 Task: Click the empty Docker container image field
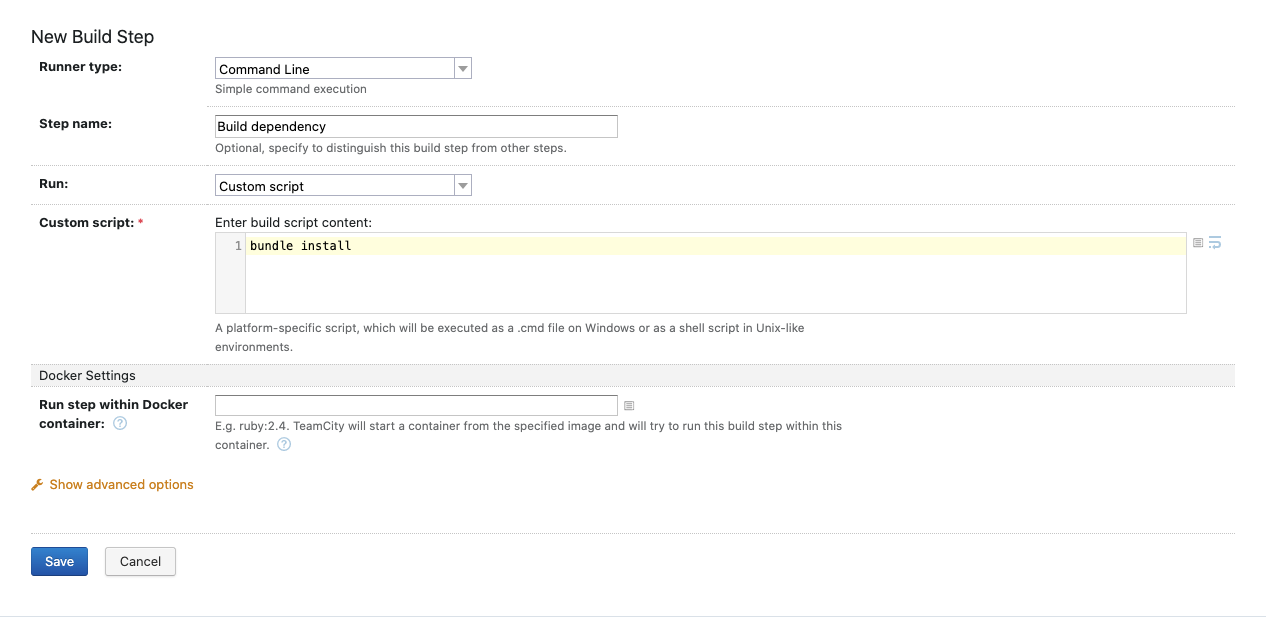click(x=416, y=405)
